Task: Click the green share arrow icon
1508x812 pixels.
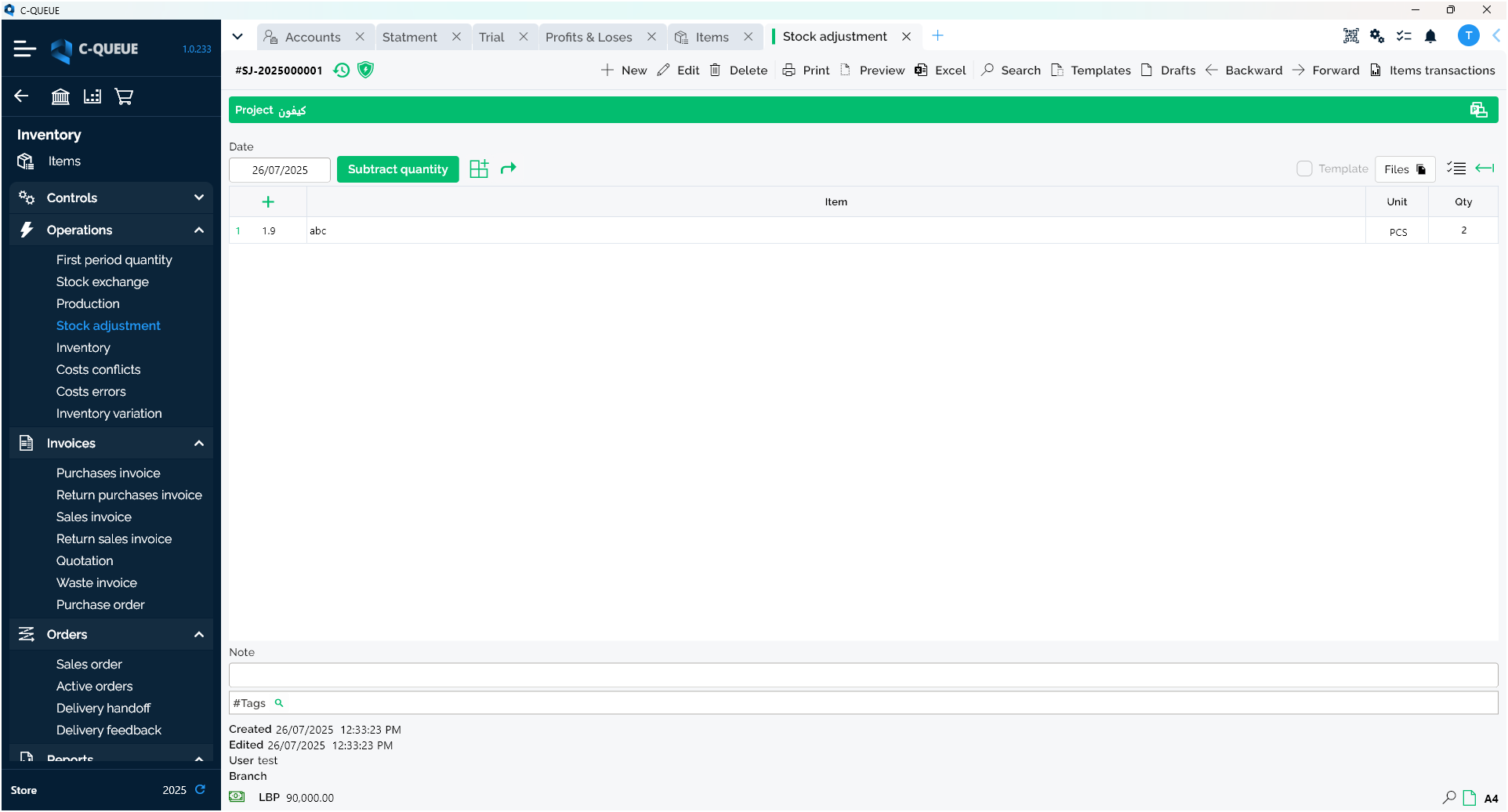Action: click(x=509, y=169)
